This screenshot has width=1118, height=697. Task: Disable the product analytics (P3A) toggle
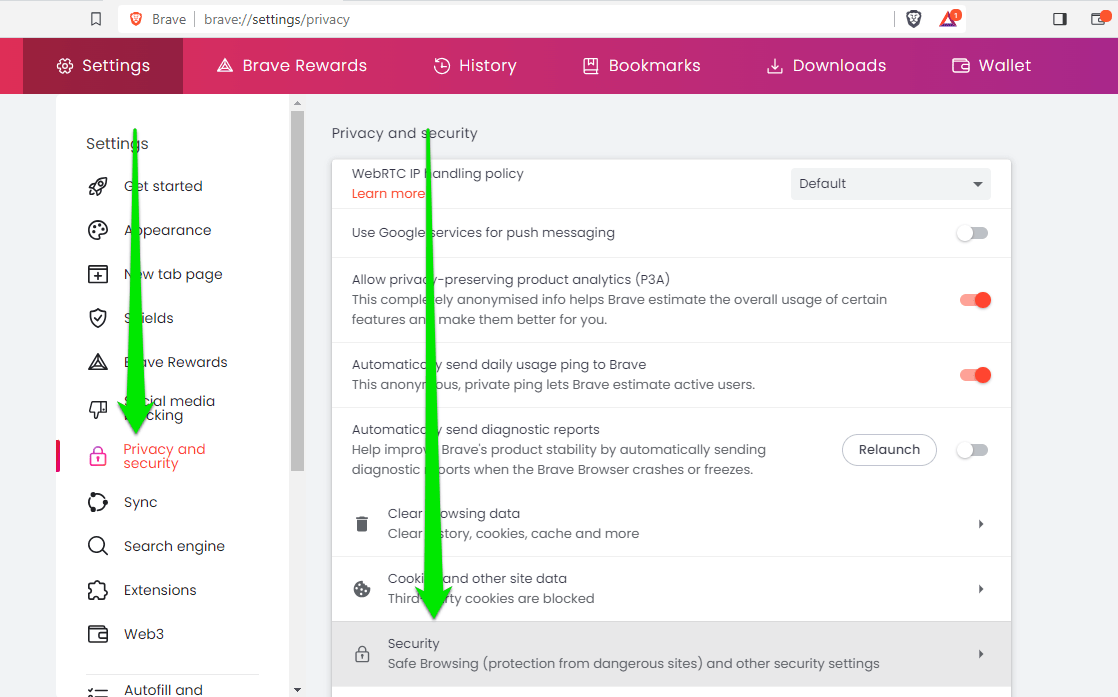[x=975, y=300]
